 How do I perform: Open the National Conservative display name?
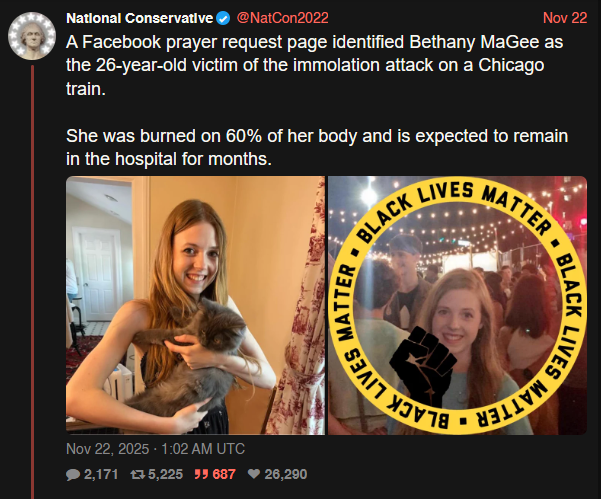tap(153, 18)
